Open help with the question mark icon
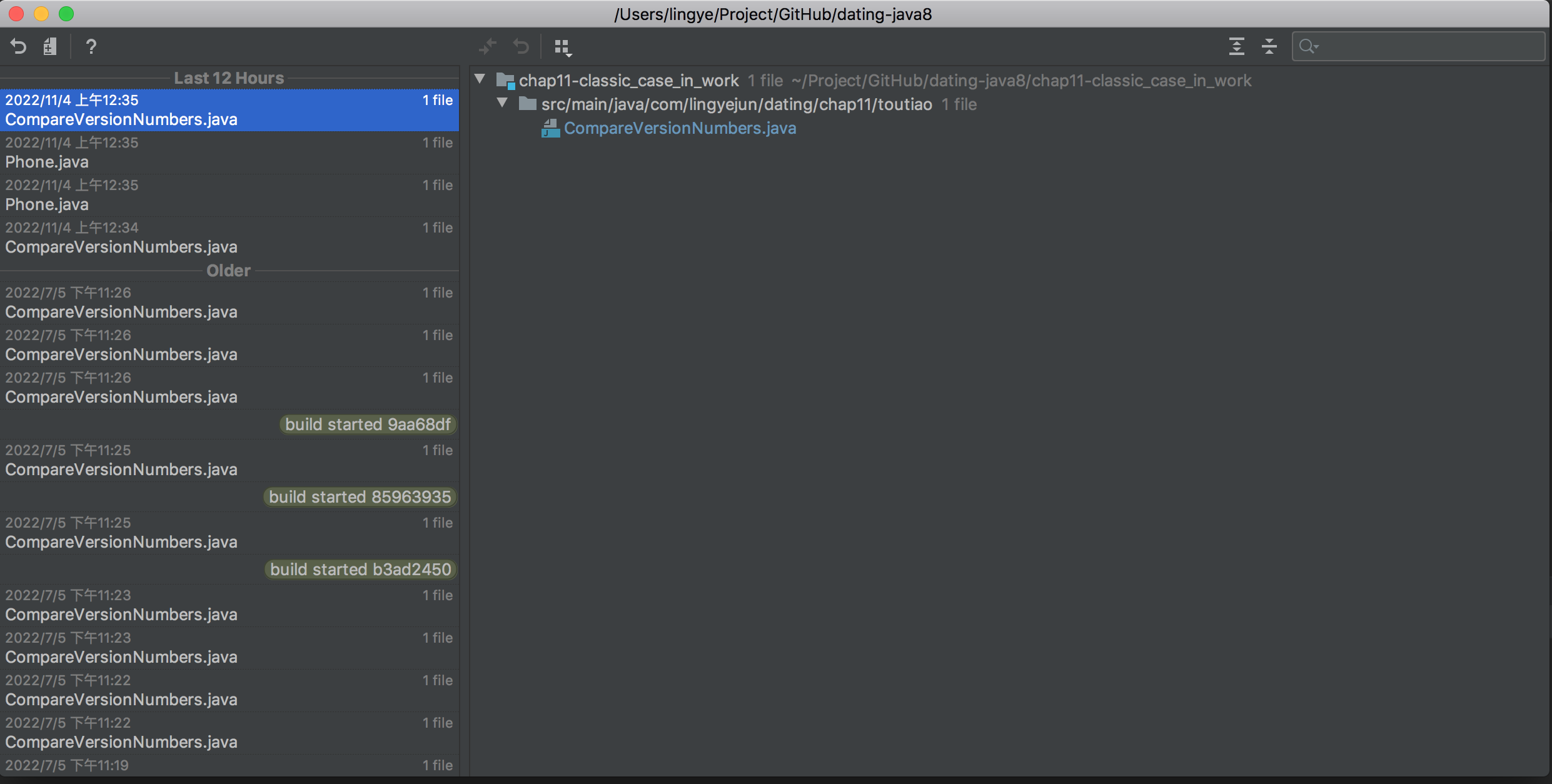Screen dimensions: 1552x784 tap(91, 47)
